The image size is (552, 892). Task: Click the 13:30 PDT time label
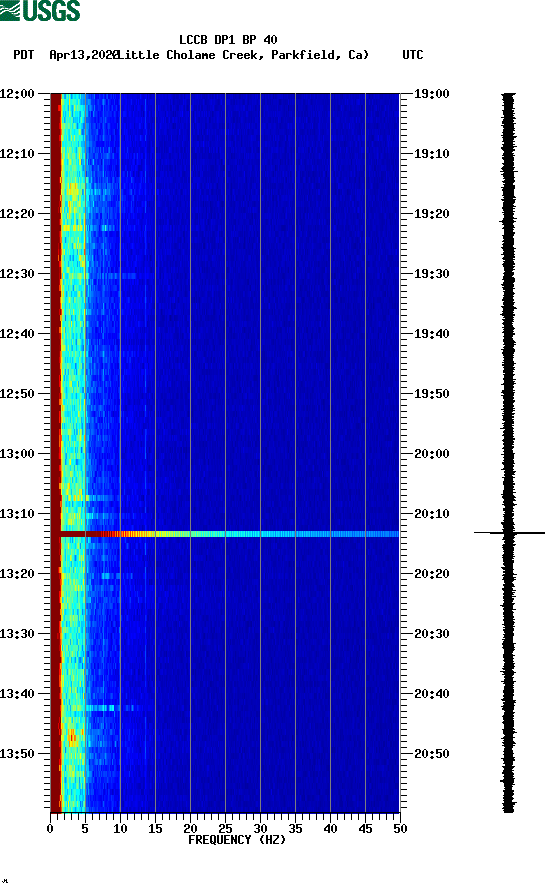[17, 634]
